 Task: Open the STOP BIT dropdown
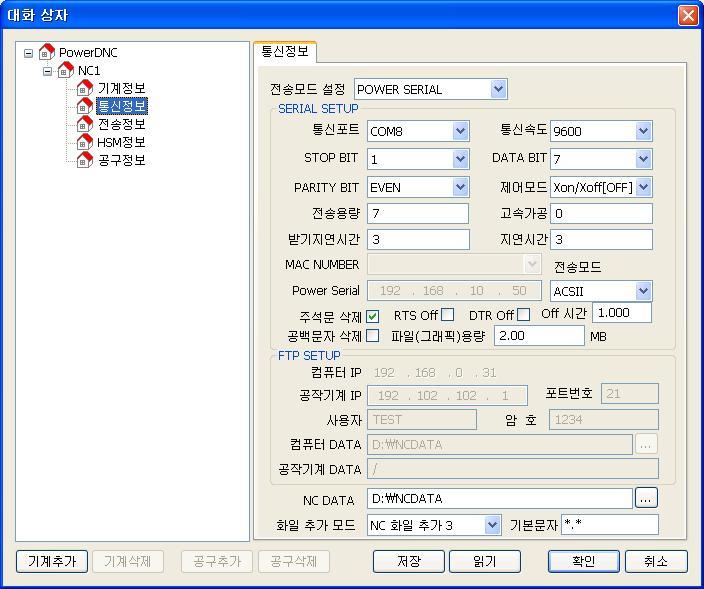[460, 159]
